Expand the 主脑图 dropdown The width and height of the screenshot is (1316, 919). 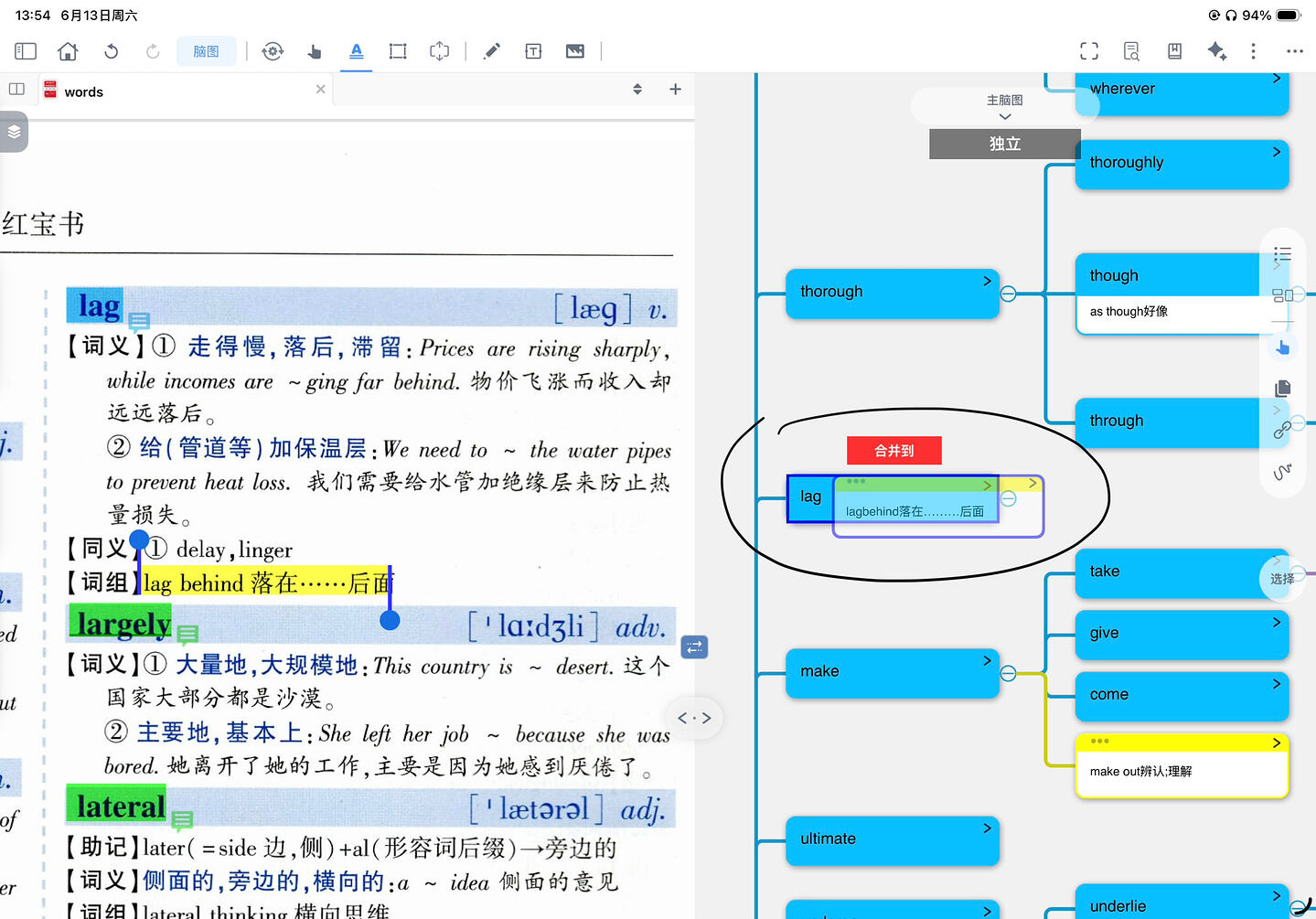tap(1005, 107)
